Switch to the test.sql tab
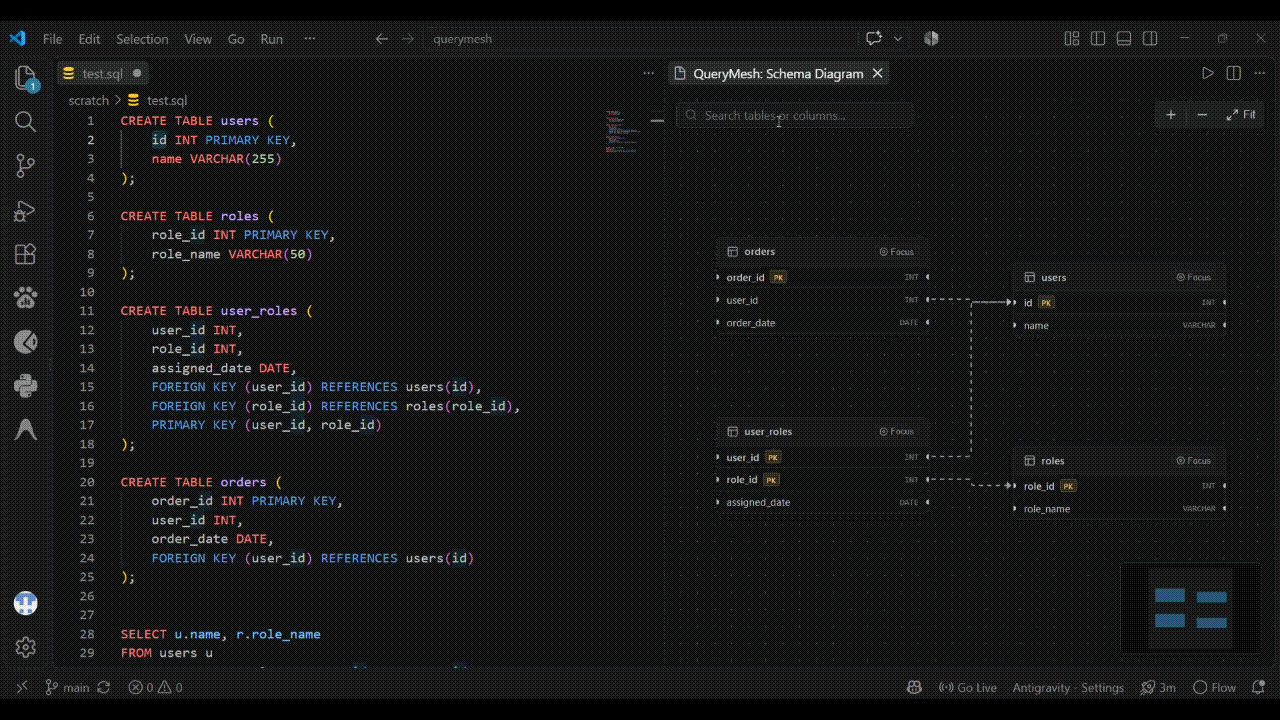The width and height of the screenshot is (1280, 720). tap(103, 73)
